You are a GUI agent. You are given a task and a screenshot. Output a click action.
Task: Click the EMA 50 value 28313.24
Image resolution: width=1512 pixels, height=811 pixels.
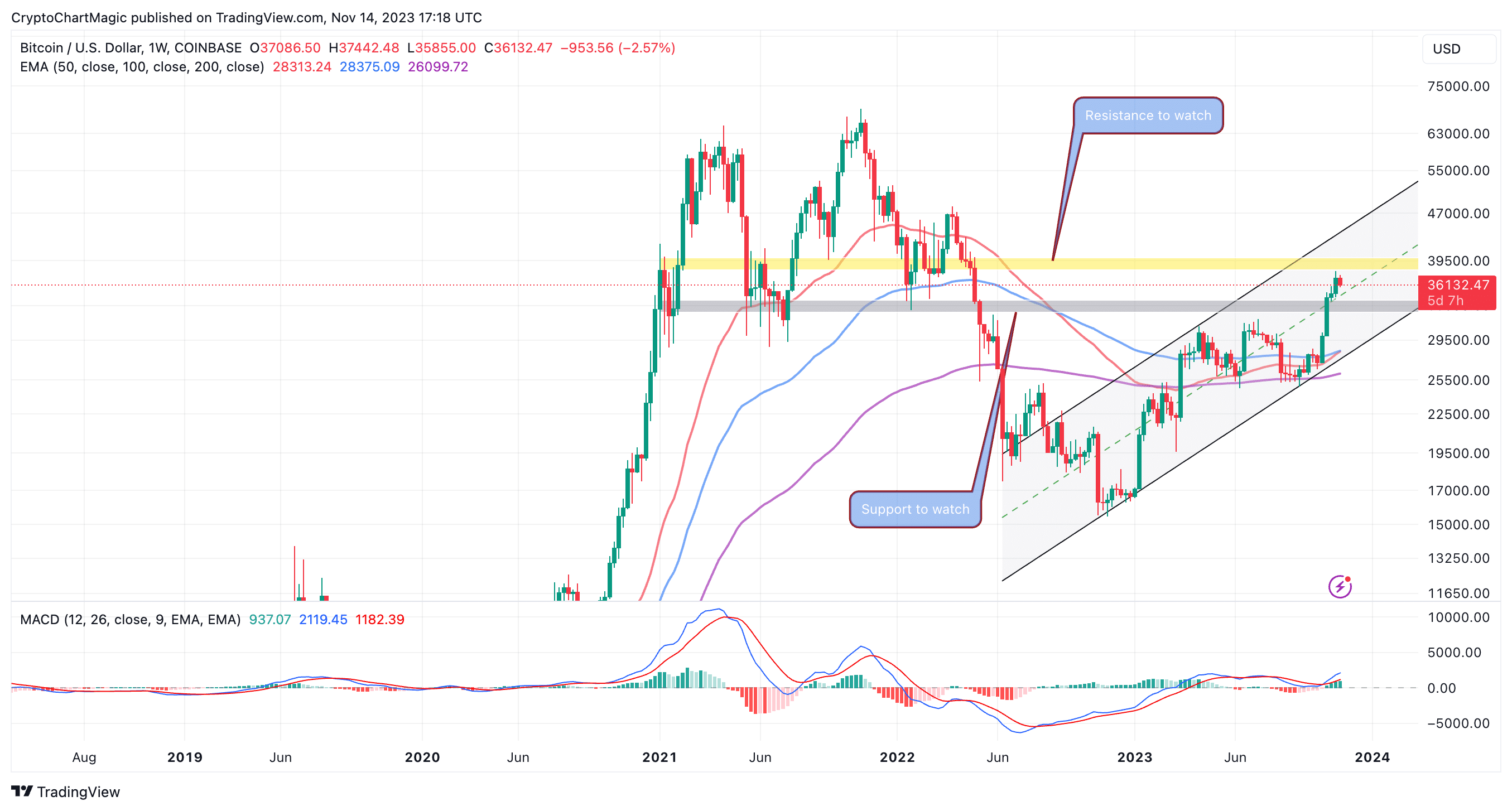(x=302, y=67)
